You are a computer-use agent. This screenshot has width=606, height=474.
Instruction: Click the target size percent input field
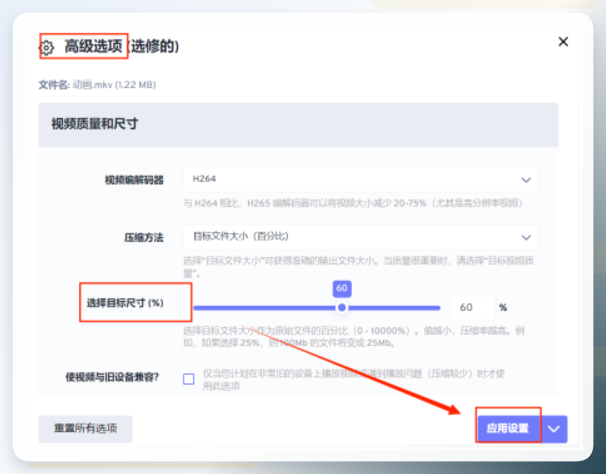pyautogui.click(x=473, y=308)
